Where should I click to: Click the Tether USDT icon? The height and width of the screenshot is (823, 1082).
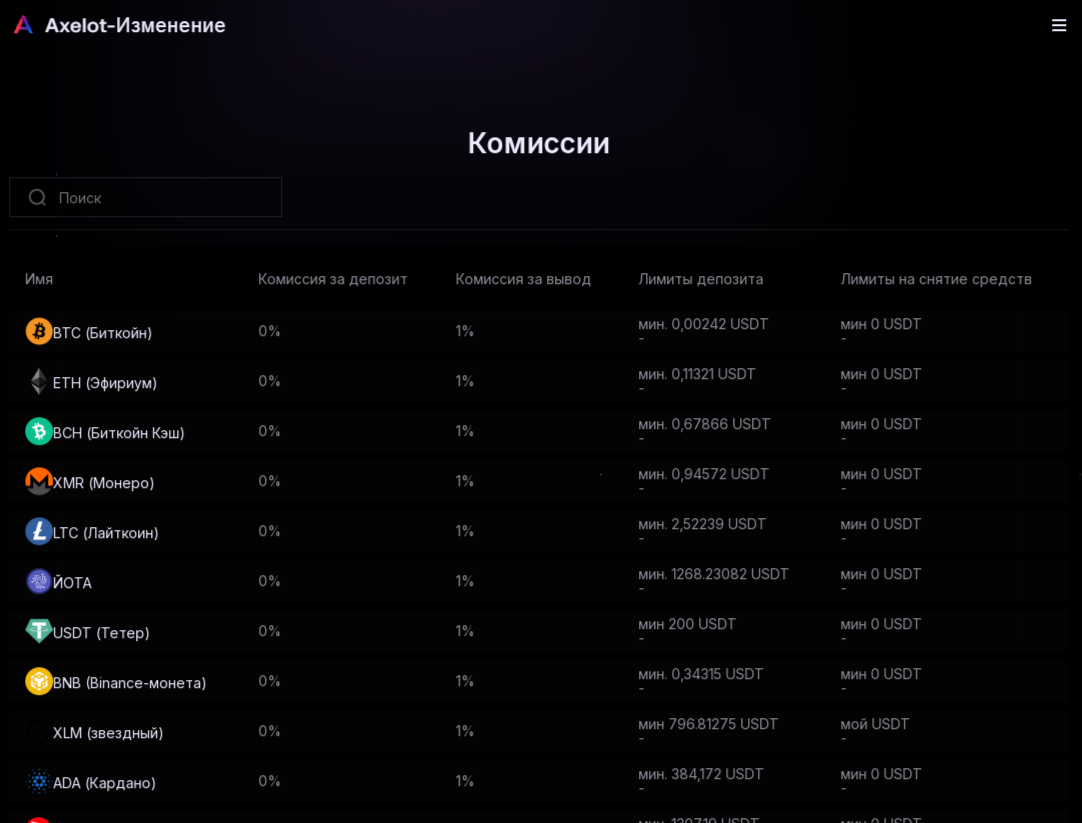(x=39, y=631)
